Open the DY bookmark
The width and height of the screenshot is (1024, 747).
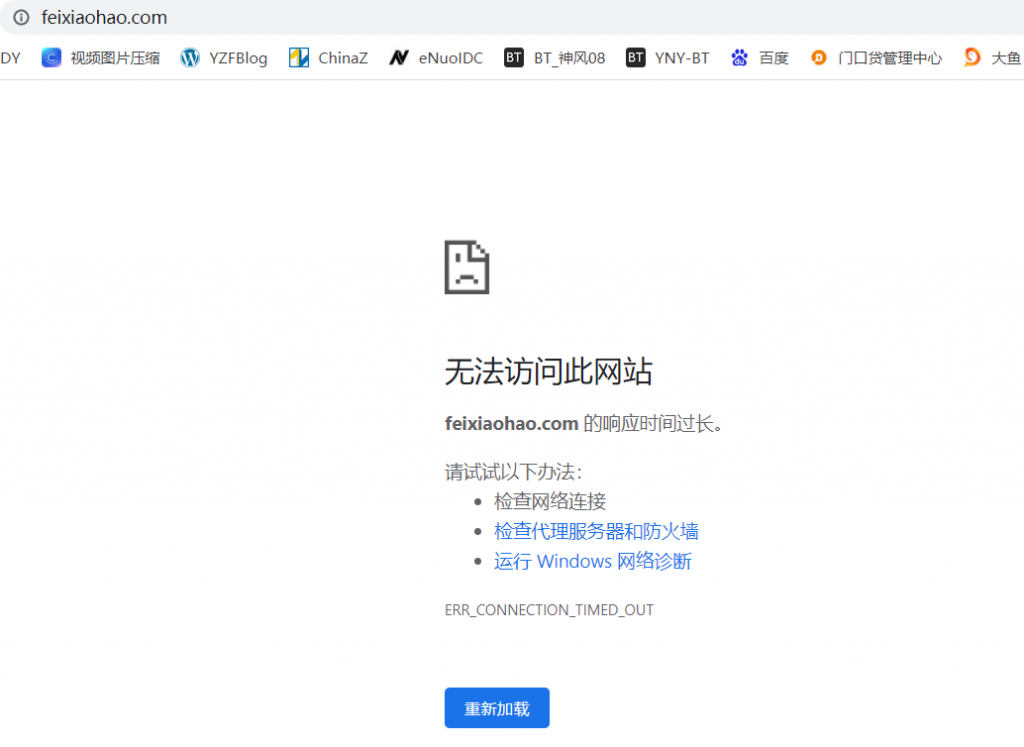click(x=10, y=58)
